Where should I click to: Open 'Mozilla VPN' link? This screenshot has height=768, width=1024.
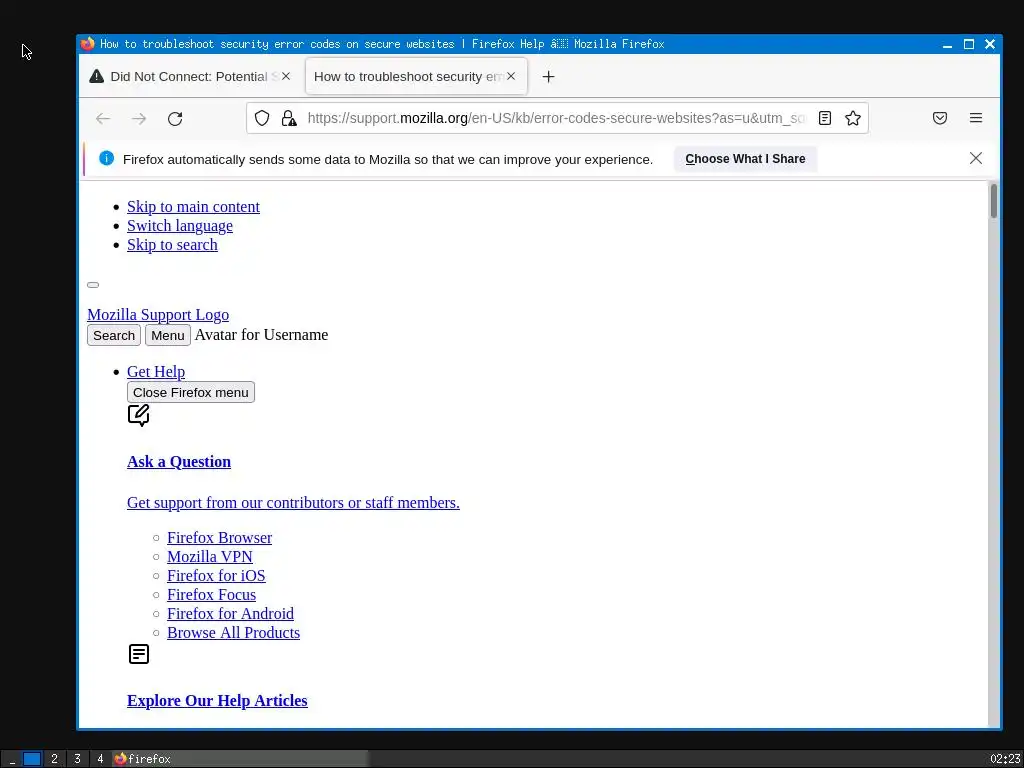click(x=210, y=556)
